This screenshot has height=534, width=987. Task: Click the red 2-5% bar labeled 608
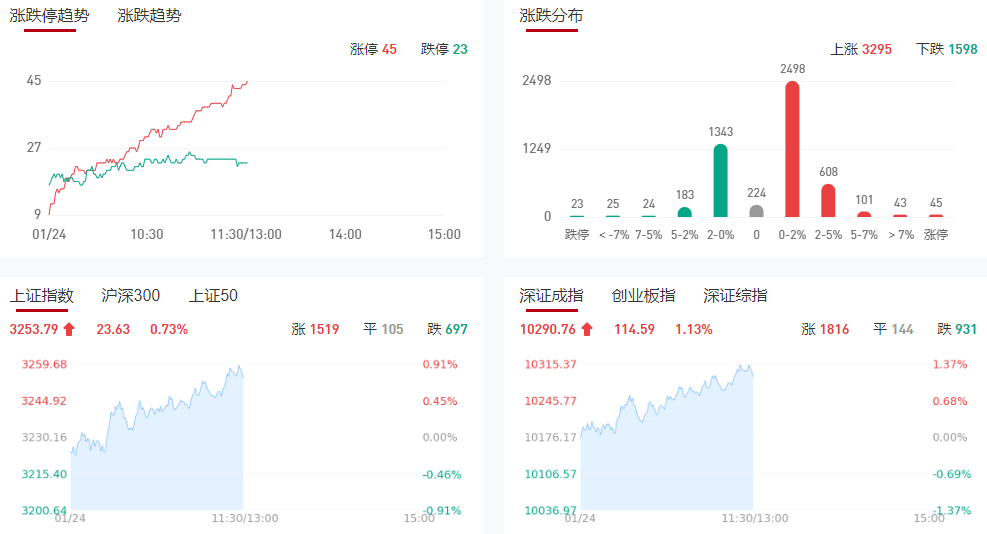(828, 200)
